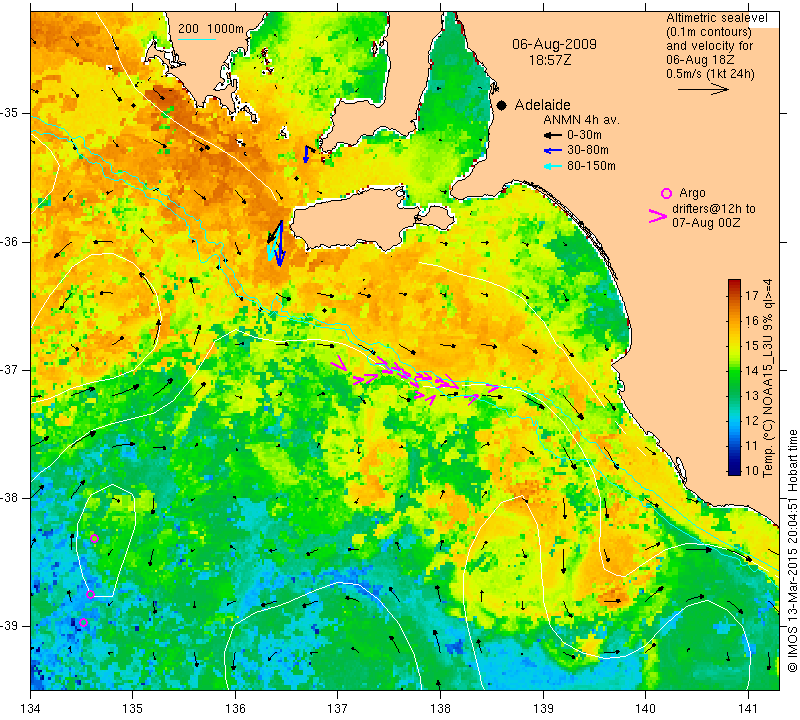Click the IMOS copyright timestamp text
800x720 pixels.
[792, 551]
